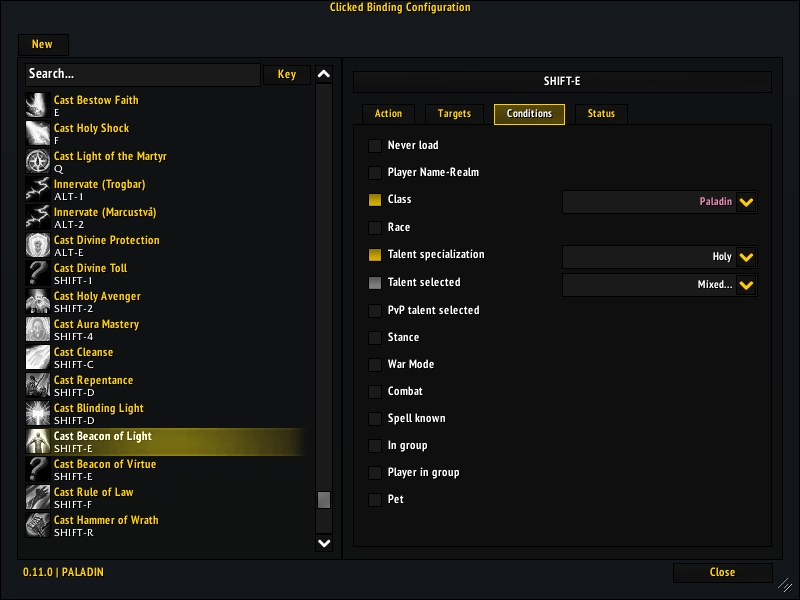Expand the Holy specialization dropdown
This screenshot has width=800, height=600.
[746, 257]
